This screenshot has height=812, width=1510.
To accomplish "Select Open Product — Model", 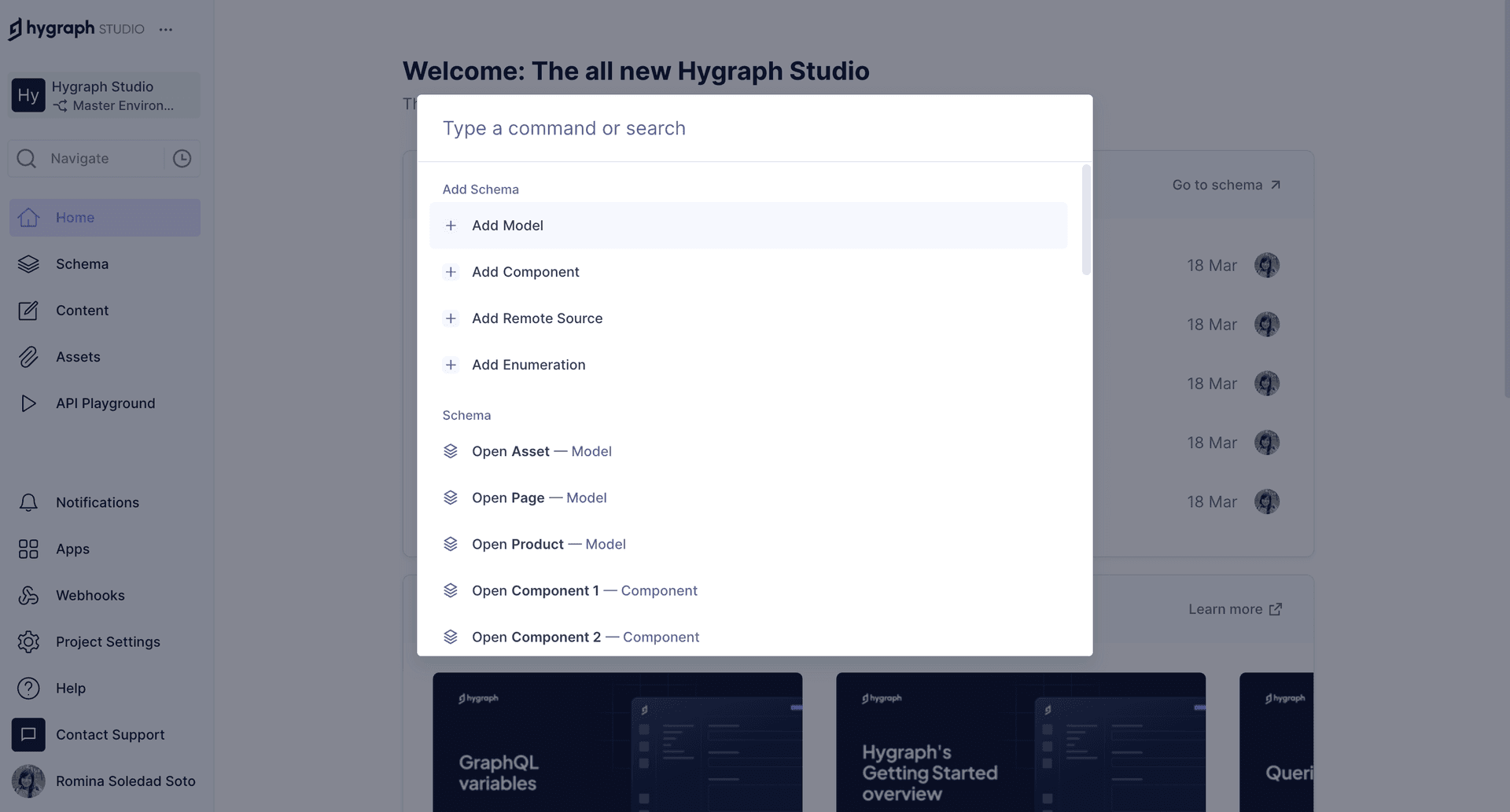I will coord(748,544).
